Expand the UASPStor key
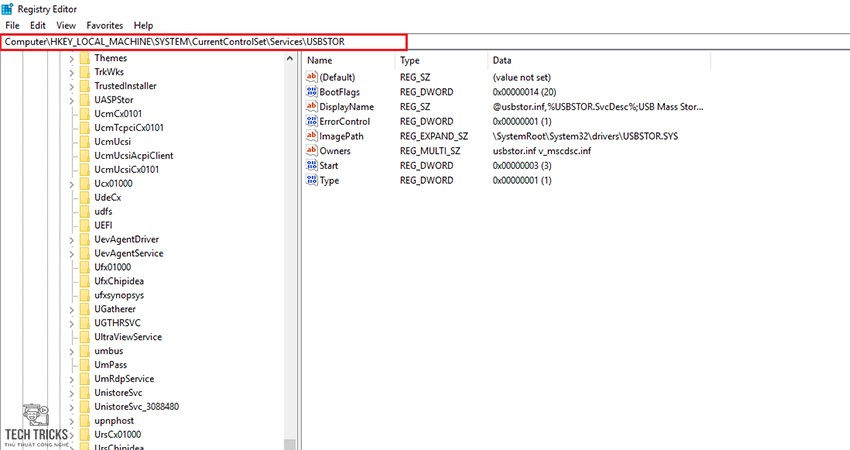 pos(72,100)
